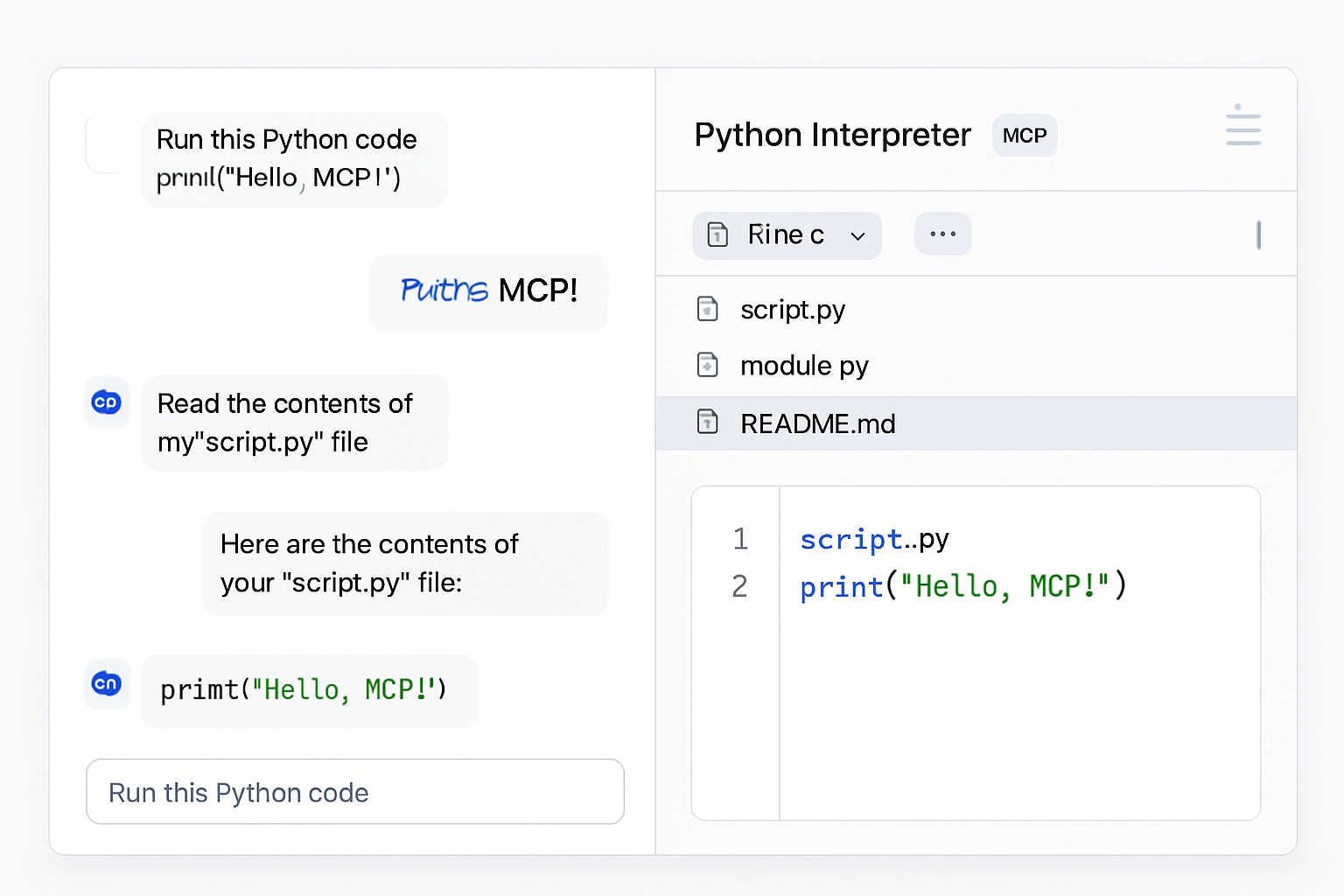Click the vertical scrollbar handle in the toolbar row
1344x896 pixels.
pos(1258,235)
